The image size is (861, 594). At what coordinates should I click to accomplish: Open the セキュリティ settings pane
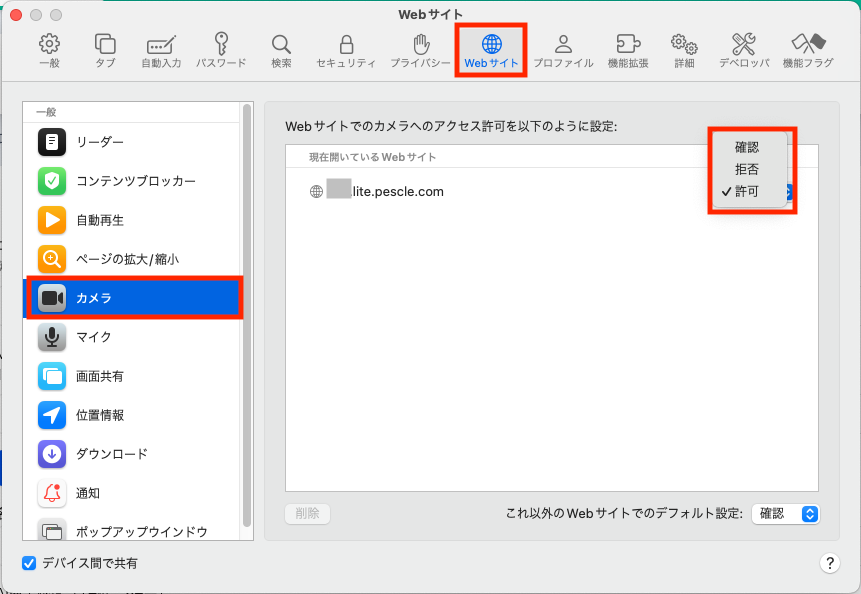tap(346, 48)
